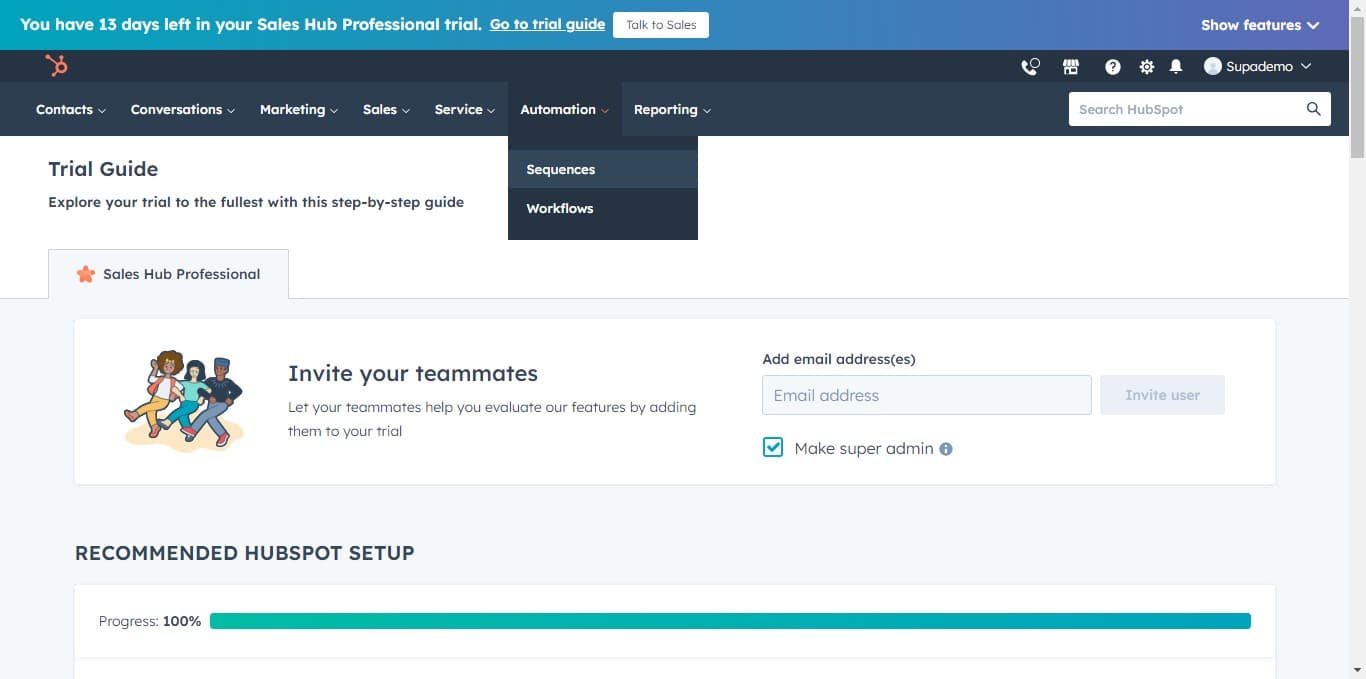Click the info icon beside Make super admin
The height and width of the screenshot is (679, 1366).
coord(946,449)
